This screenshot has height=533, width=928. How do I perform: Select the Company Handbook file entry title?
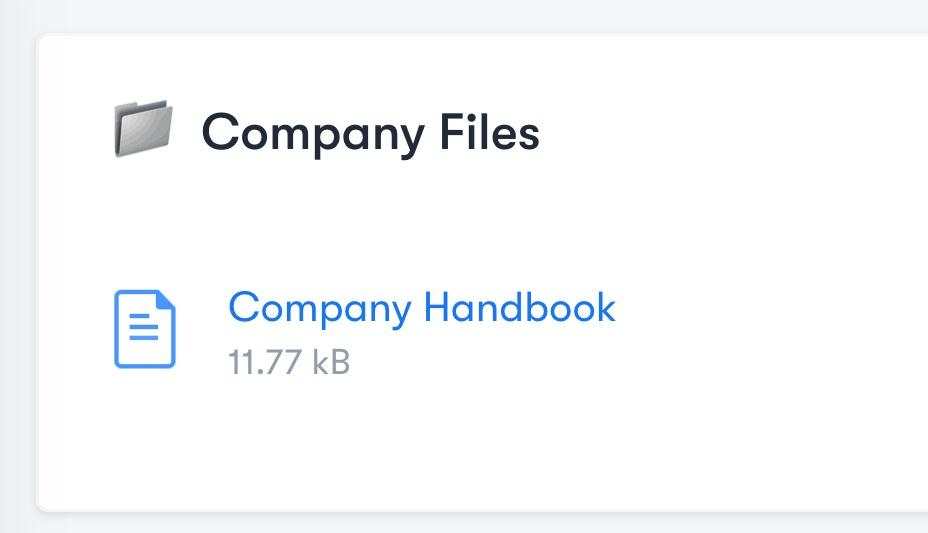(422, 308)
